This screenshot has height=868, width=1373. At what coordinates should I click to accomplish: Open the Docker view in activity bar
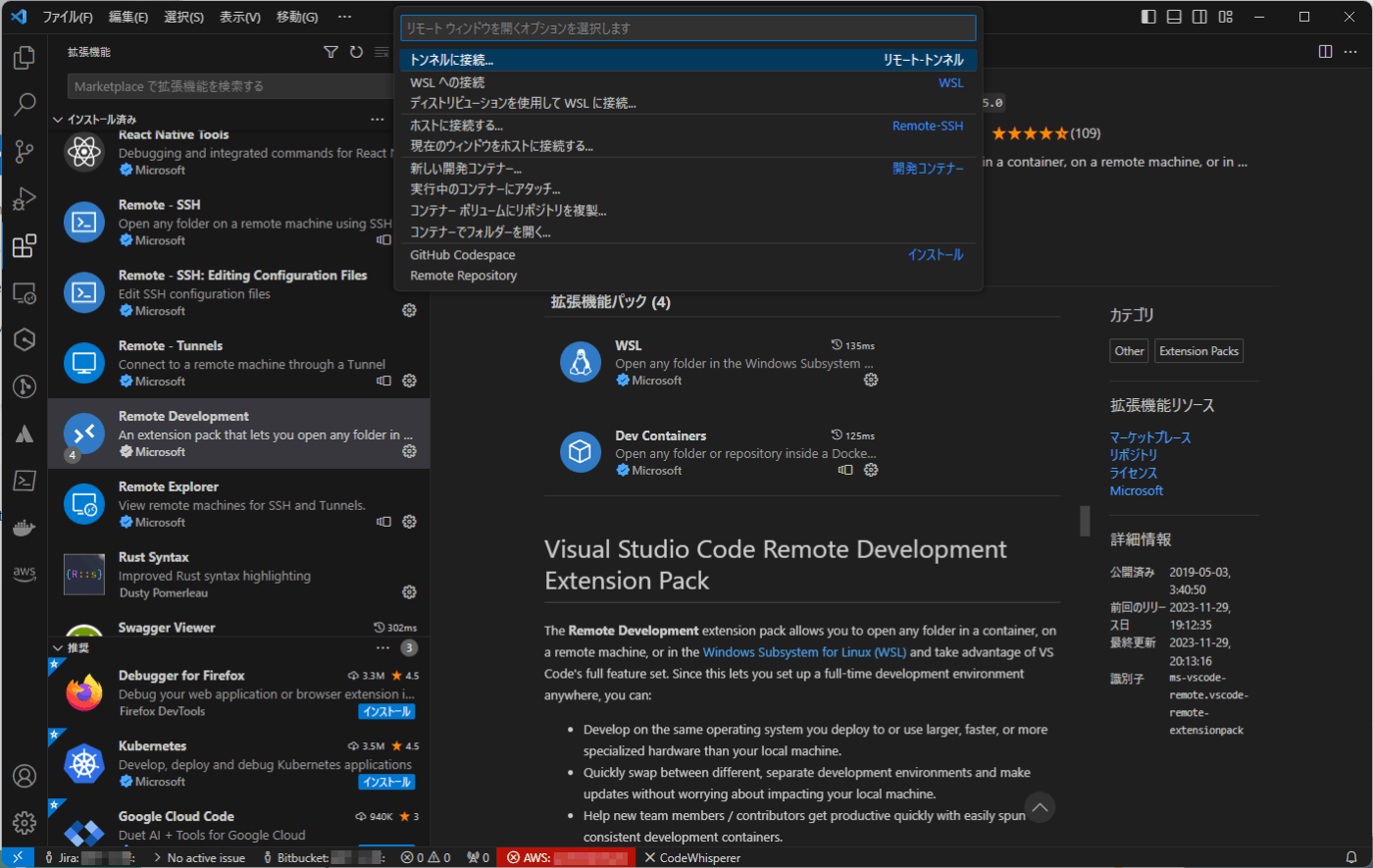click(25, 528)
